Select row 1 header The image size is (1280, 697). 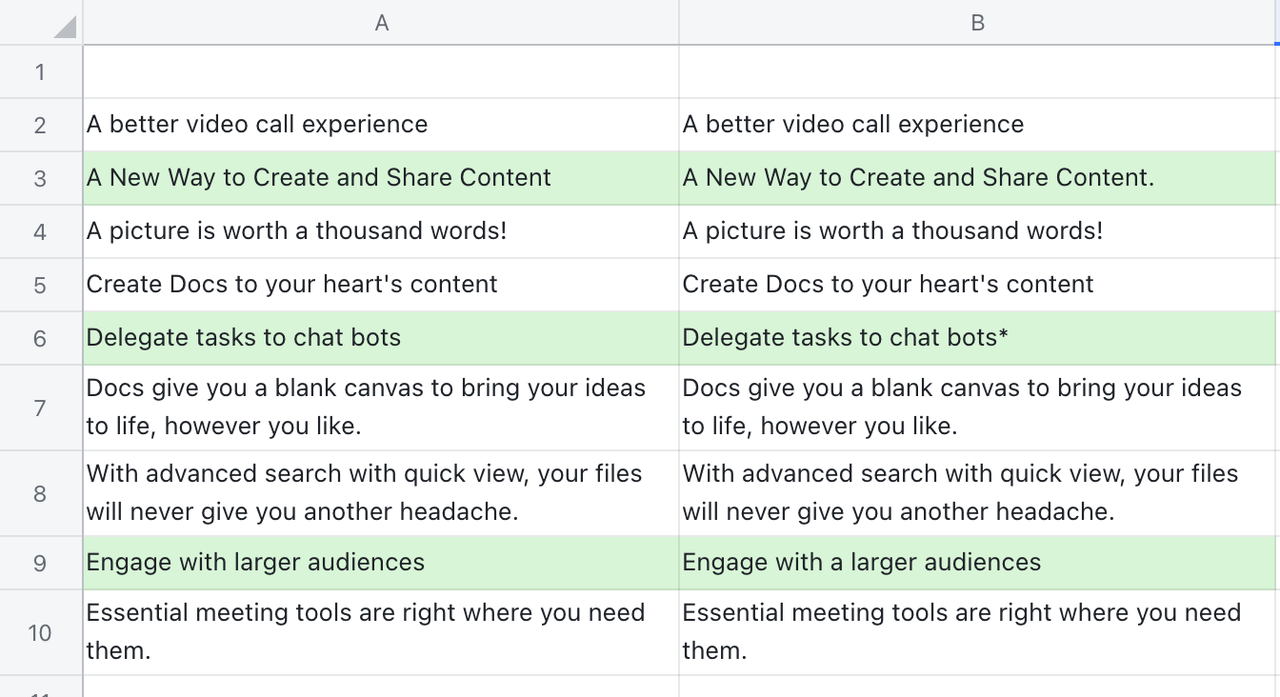(40, 72)
